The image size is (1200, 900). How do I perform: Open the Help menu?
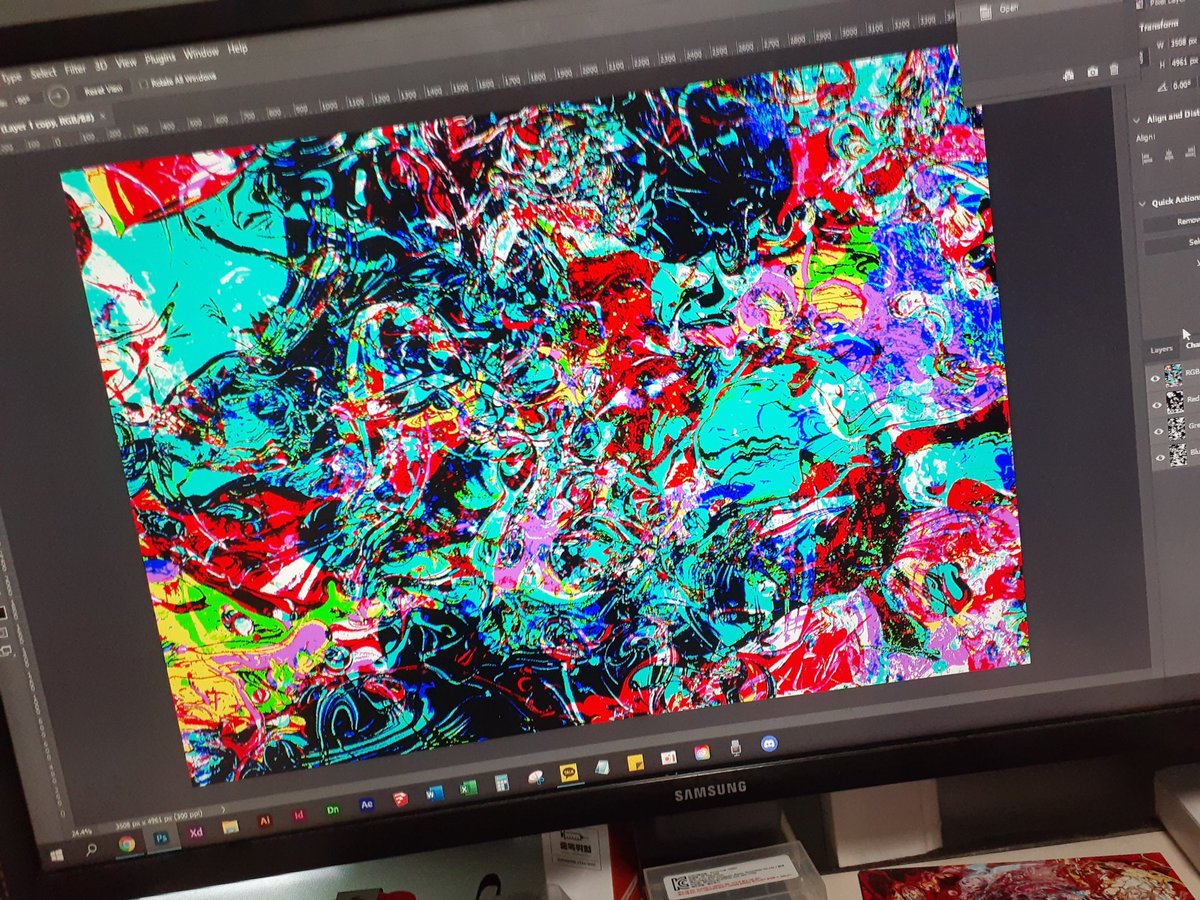tap(238, 48)
